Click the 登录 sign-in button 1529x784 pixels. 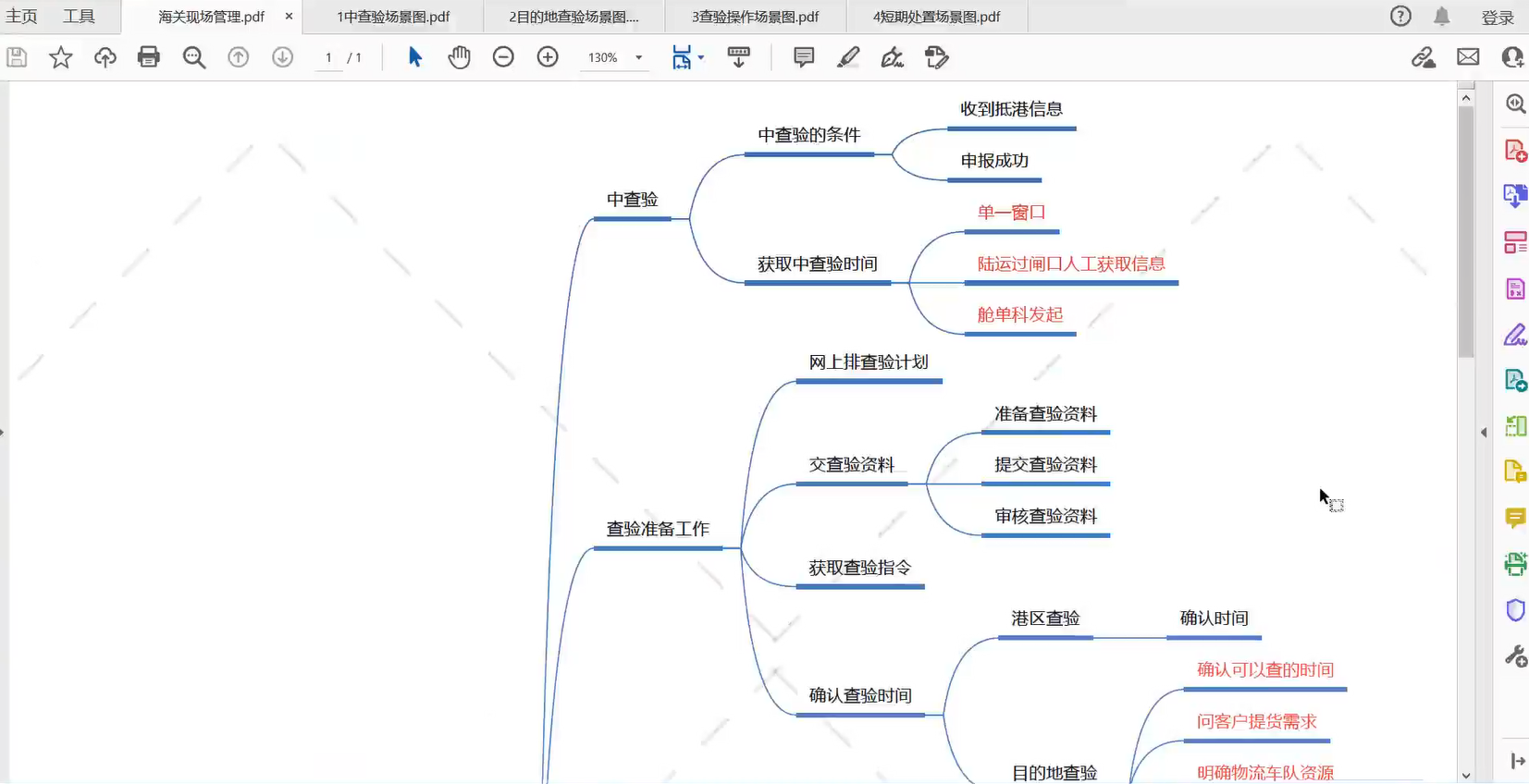(1498, 17)
